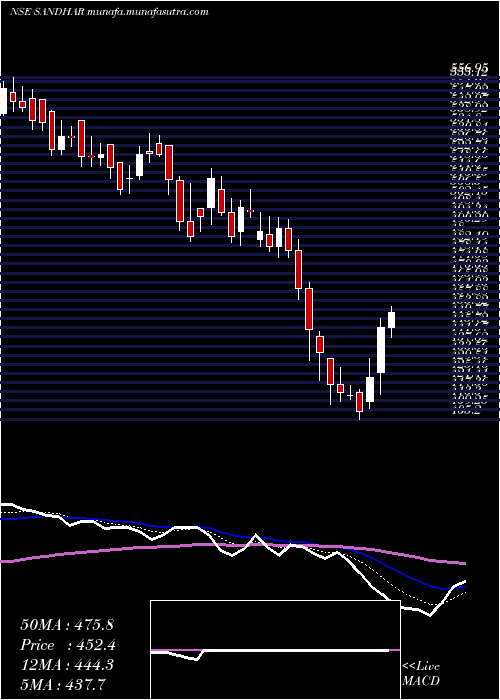Click the <<Live MACD label

point(421,674)
